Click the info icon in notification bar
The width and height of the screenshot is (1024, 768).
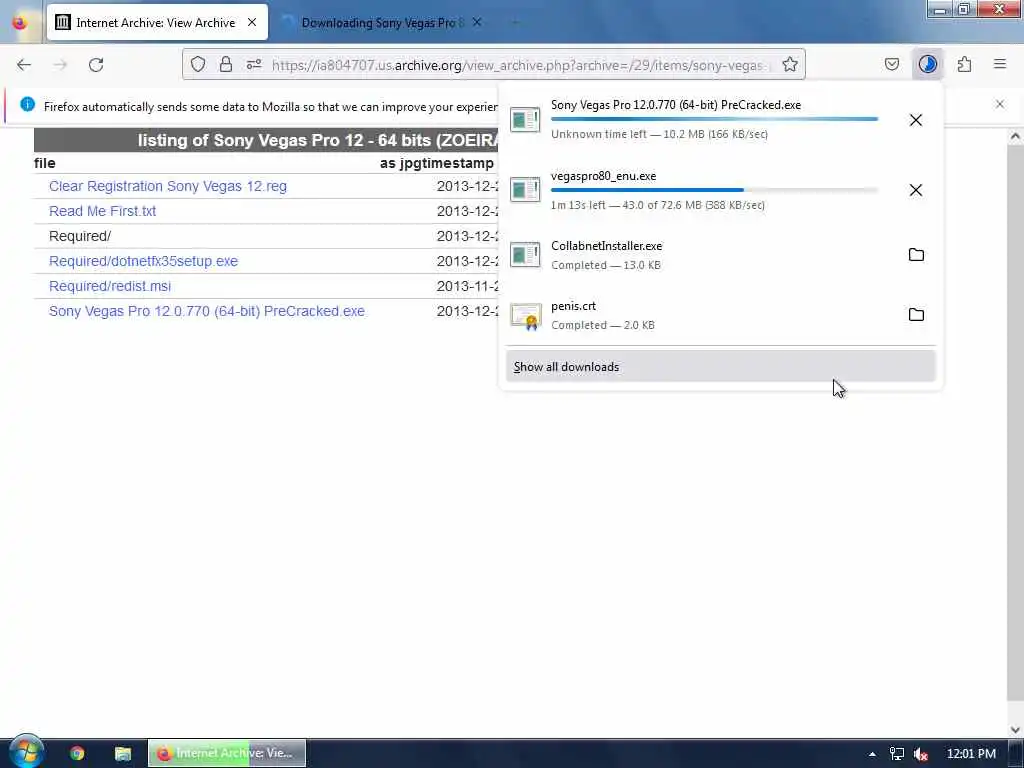[27, 104]
